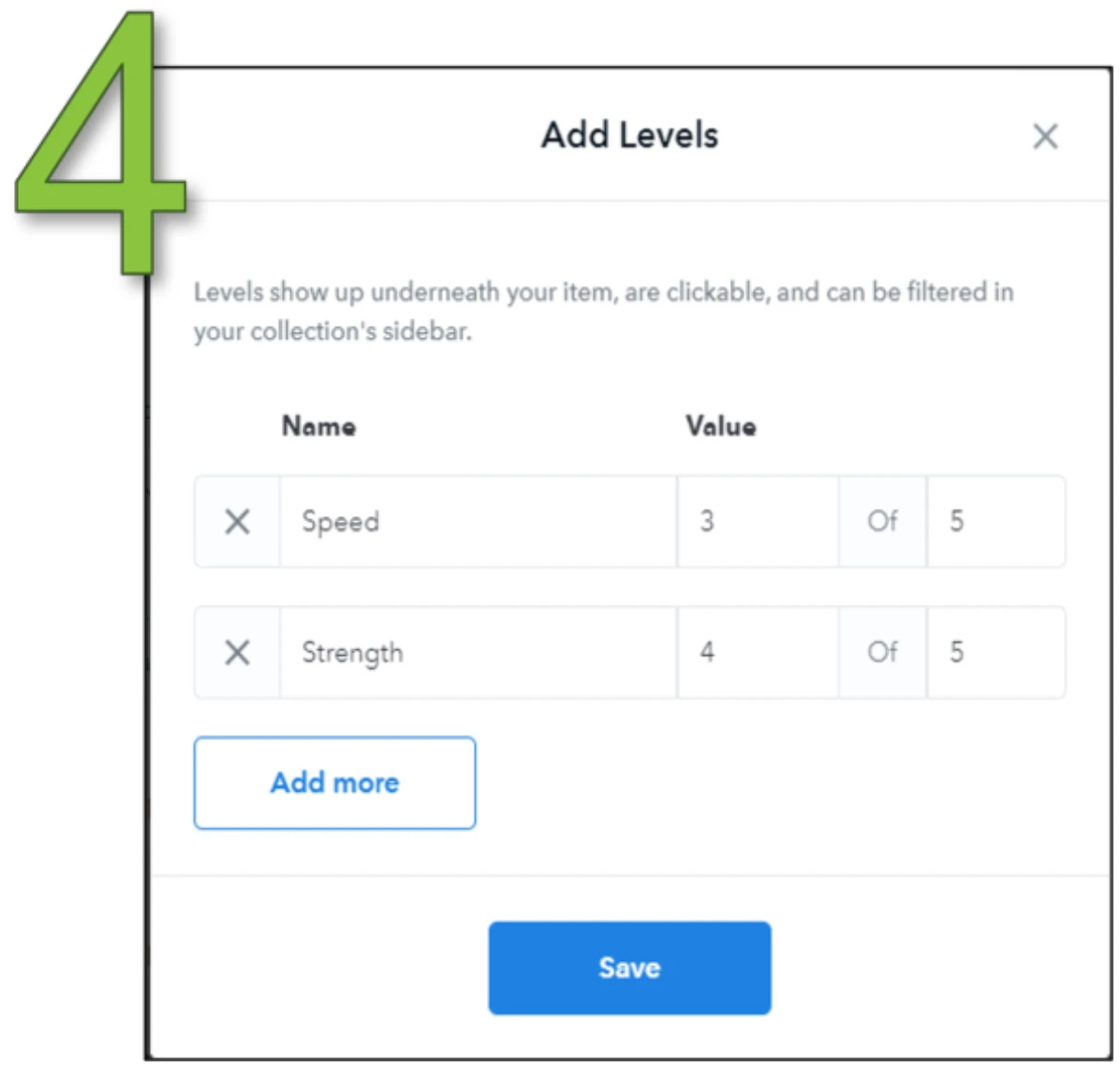This screenshot has width=1120, height=1068.
Task: Click the Strength maximum field showing 5
Action: coord(995,652)
